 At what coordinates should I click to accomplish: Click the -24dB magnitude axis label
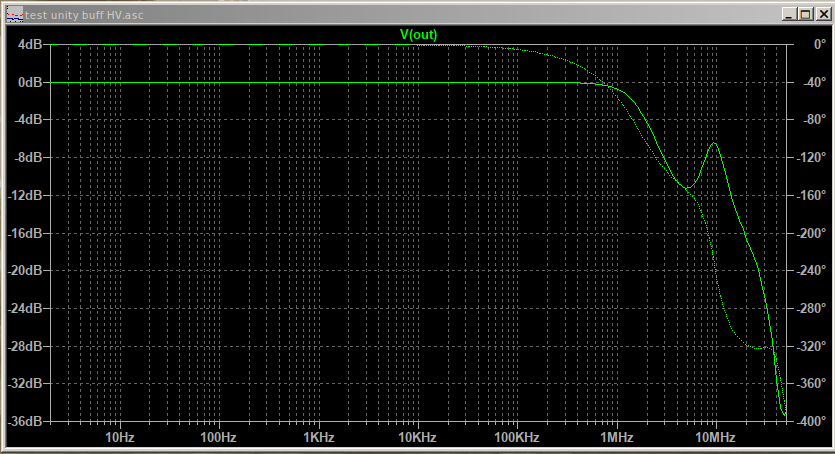point(24,308)
